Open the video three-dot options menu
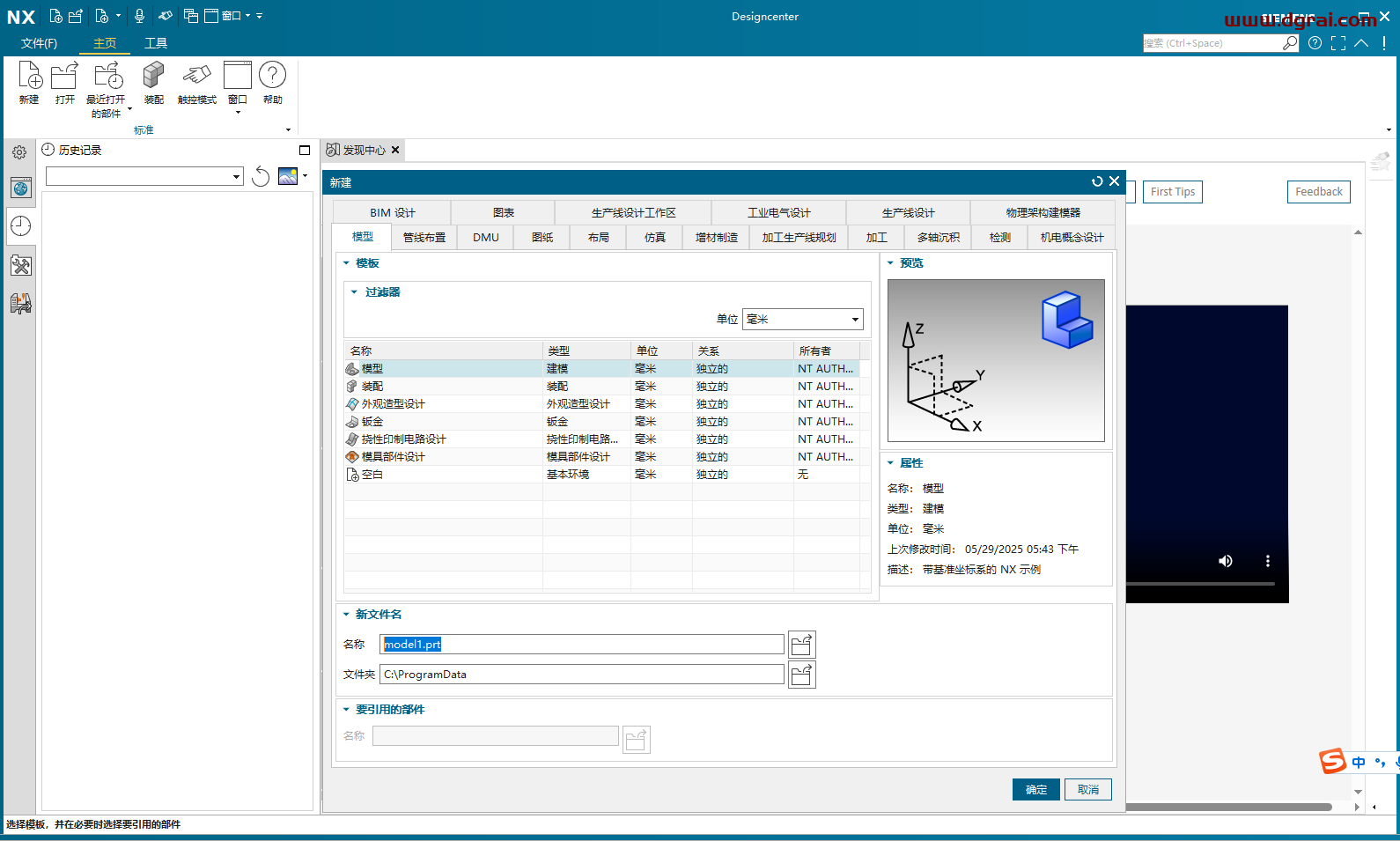The image size is (1400, 841). [x=1268, y=561]
